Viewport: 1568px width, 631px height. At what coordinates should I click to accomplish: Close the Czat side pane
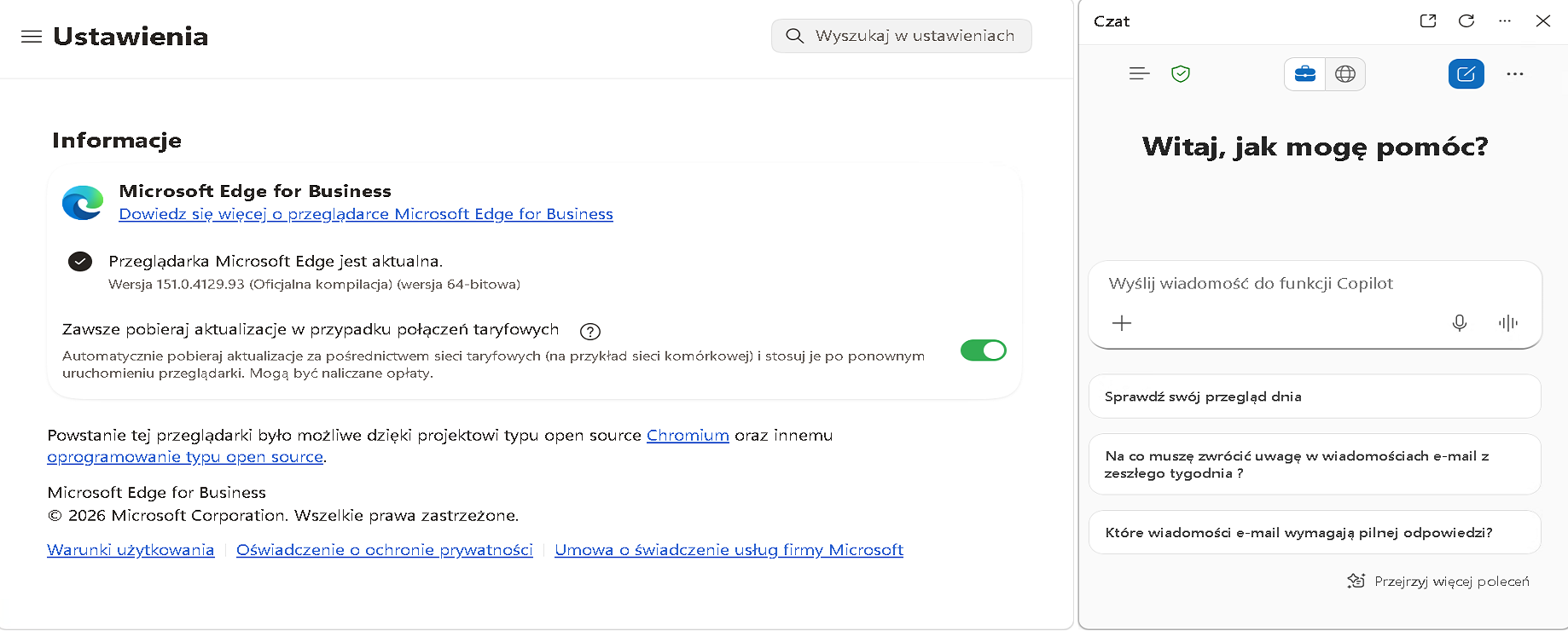(1543, 21)
